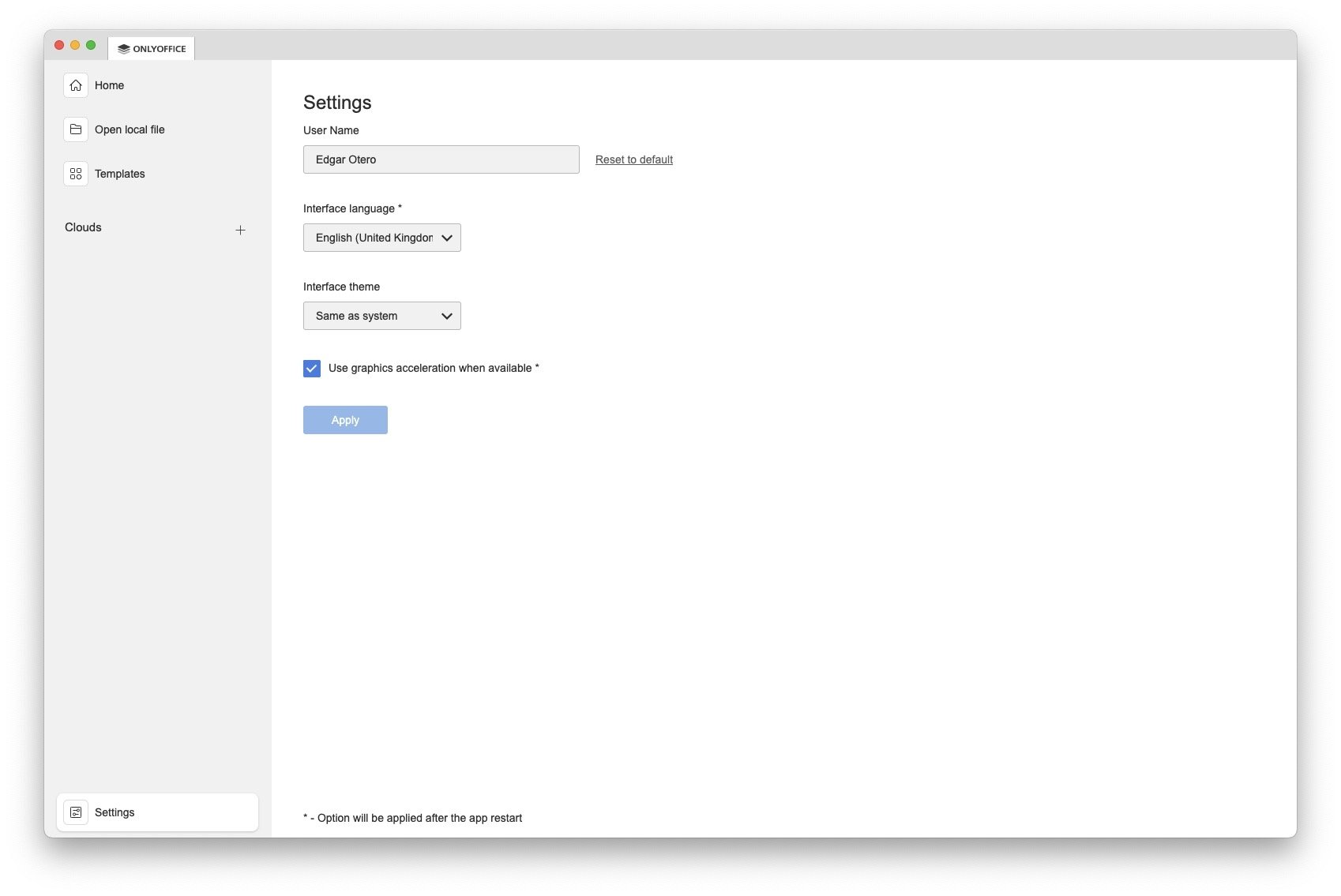
Task: Minimize the window using the yellow button
Action: pyautogui.click(x=75, y=45)
